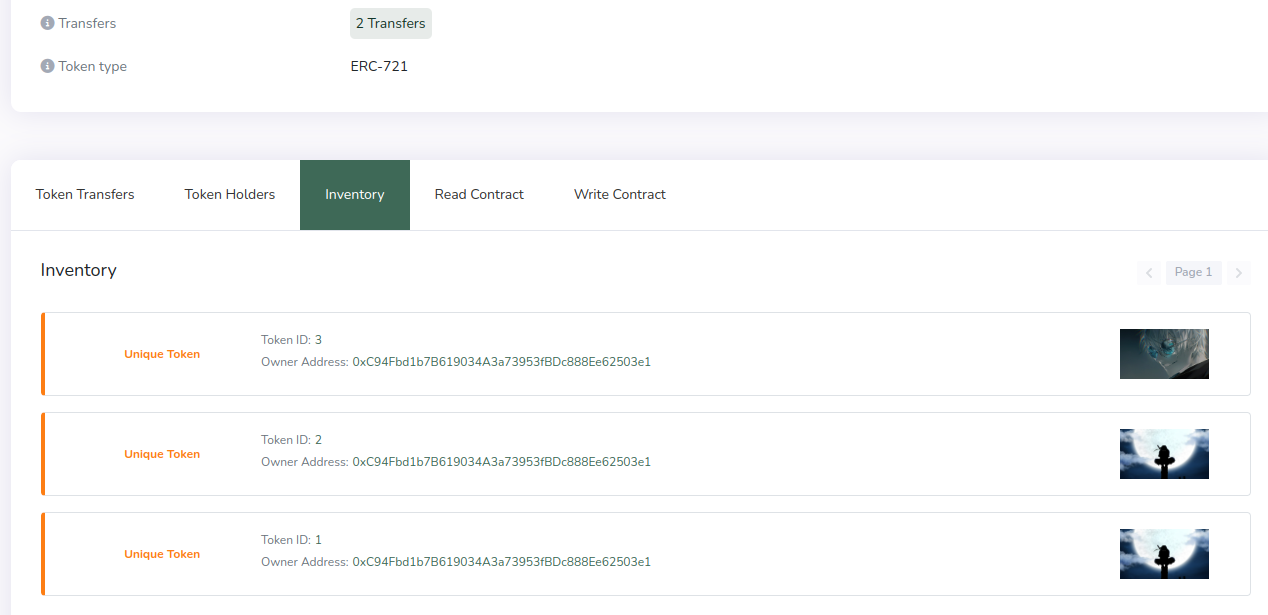Click the previous page arrow

pos(1148,272)
